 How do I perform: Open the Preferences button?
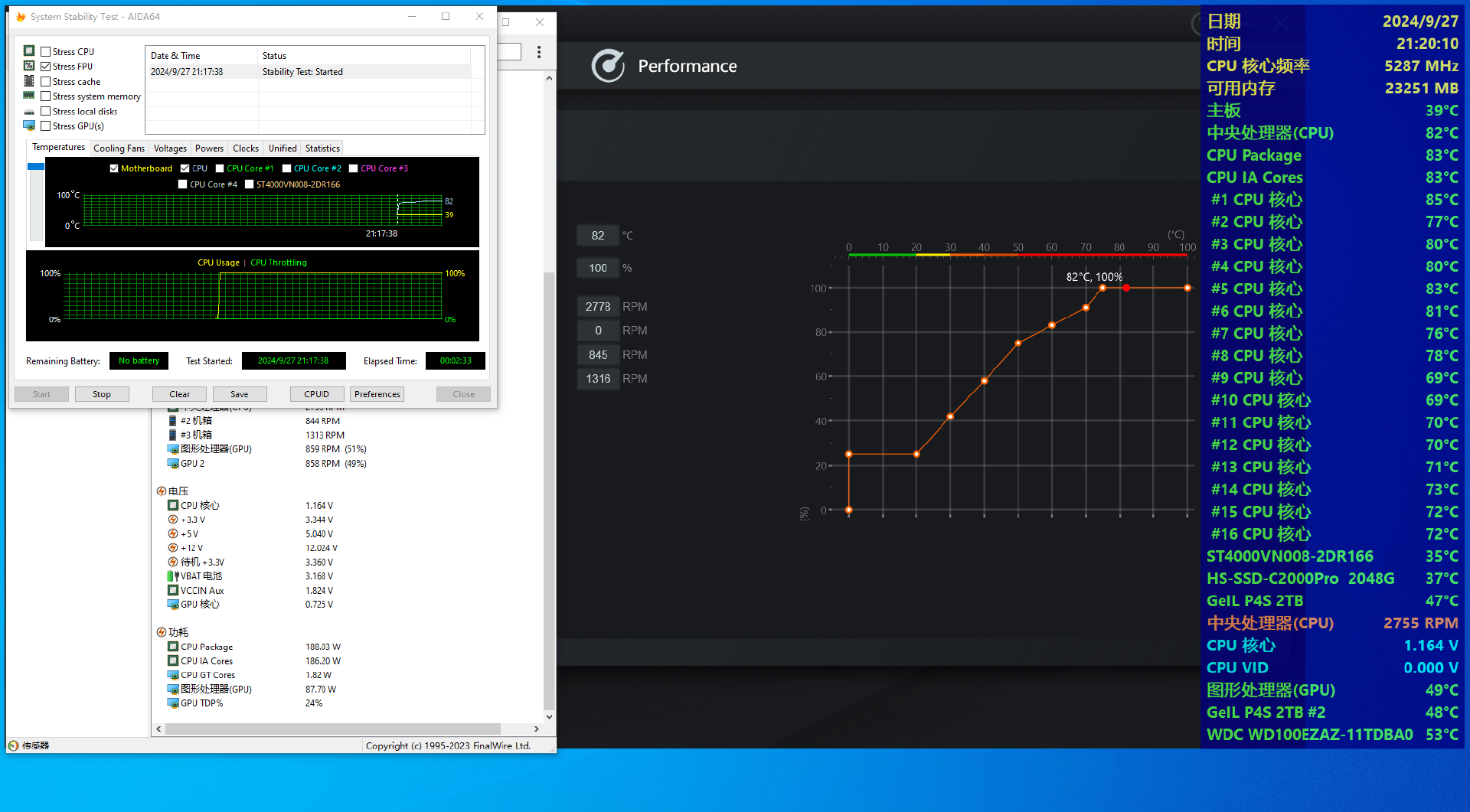pos(377,394)
